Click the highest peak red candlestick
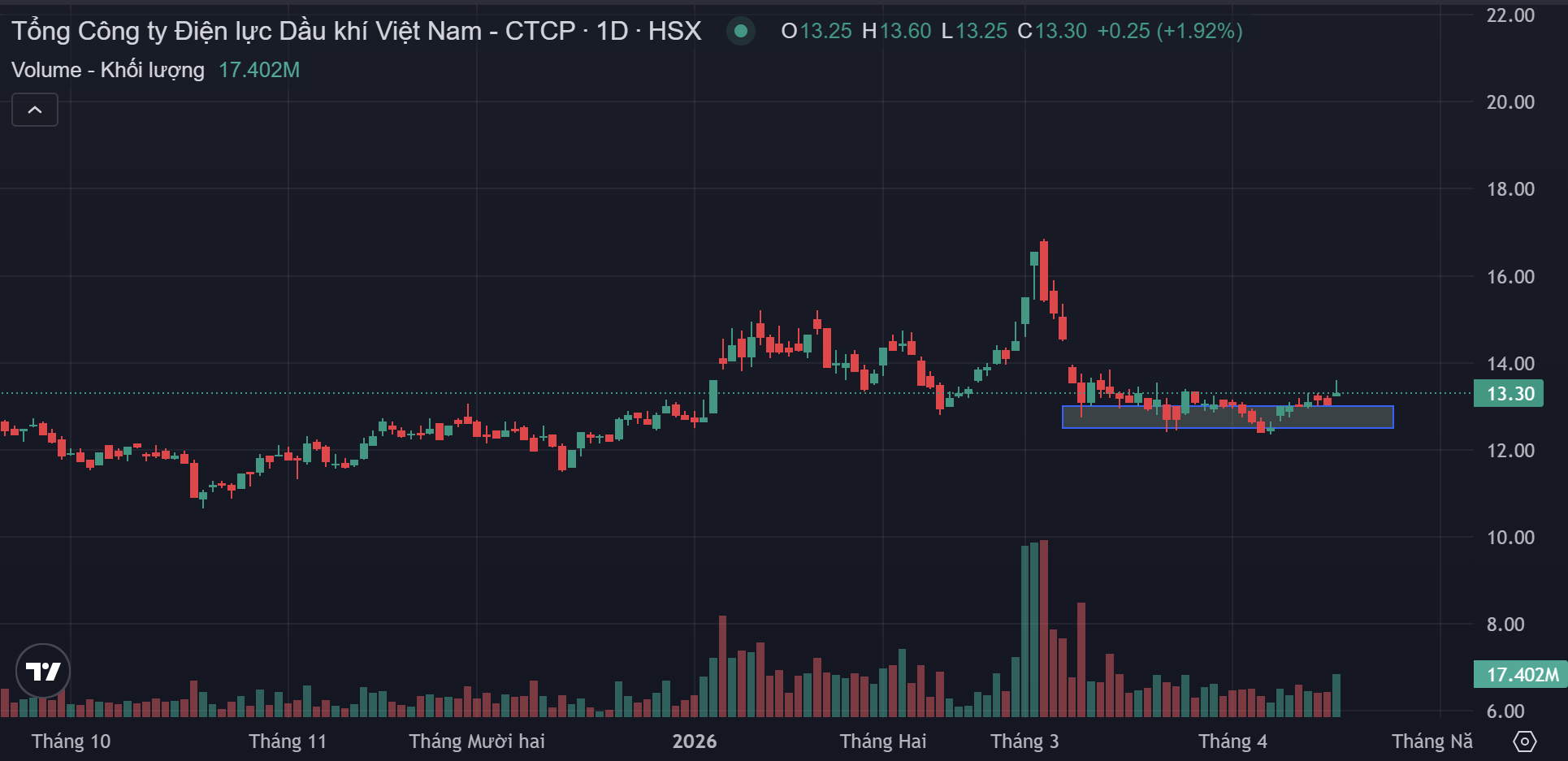The image size is (1568, 761). click(1044, 272)
